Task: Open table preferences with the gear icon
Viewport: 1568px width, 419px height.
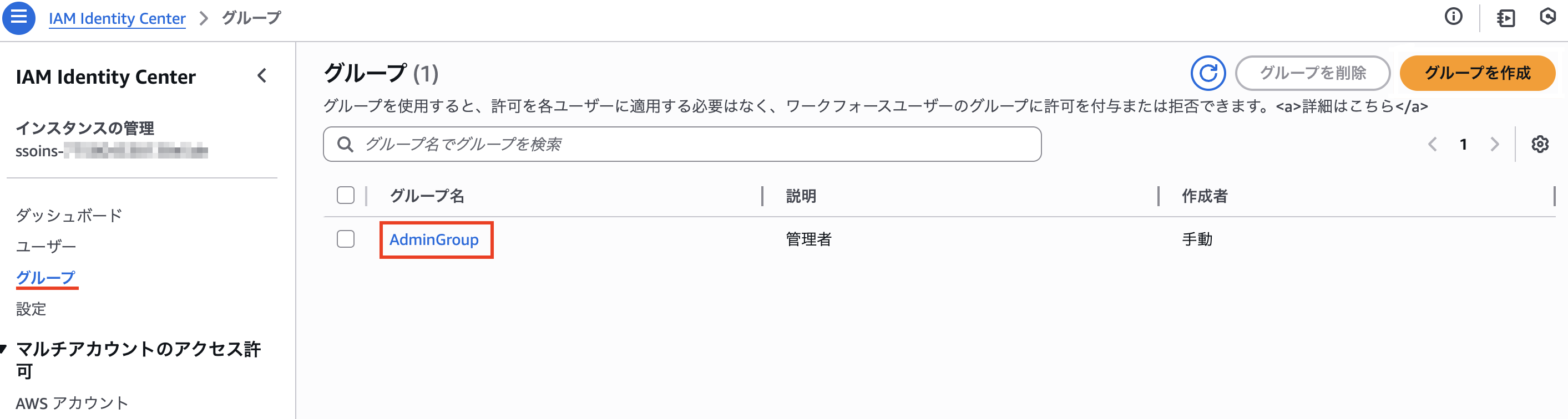Action: tap(1544, 144)
